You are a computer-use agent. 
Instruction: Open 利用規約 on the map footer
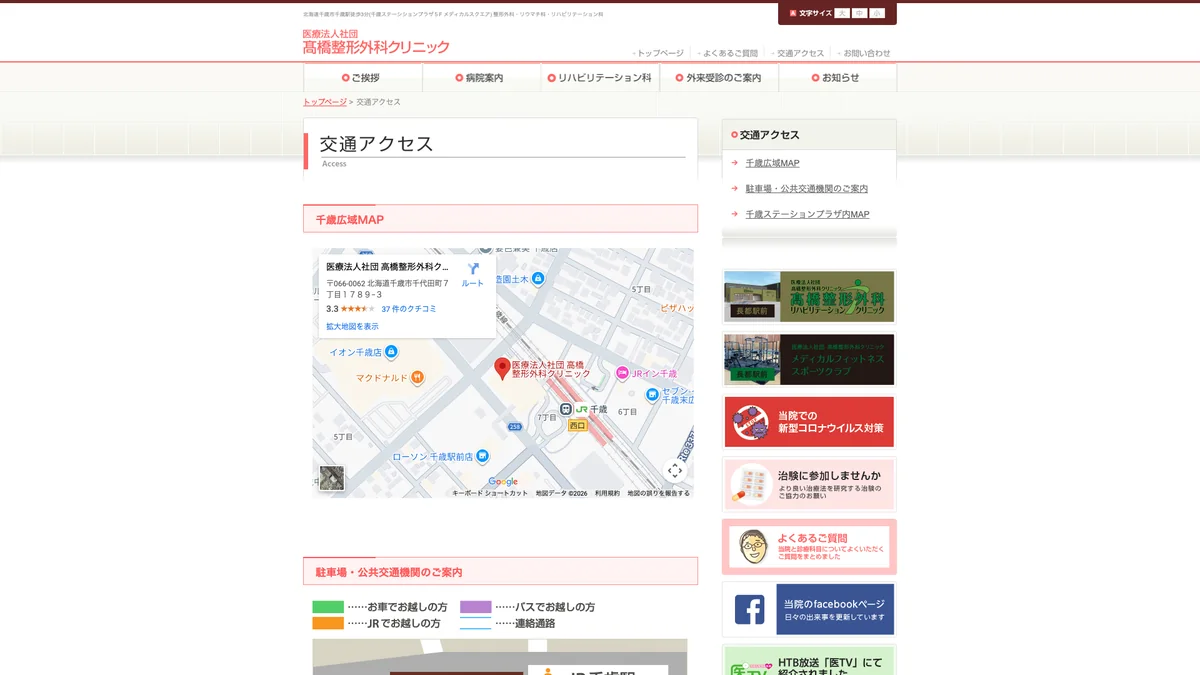607,493
